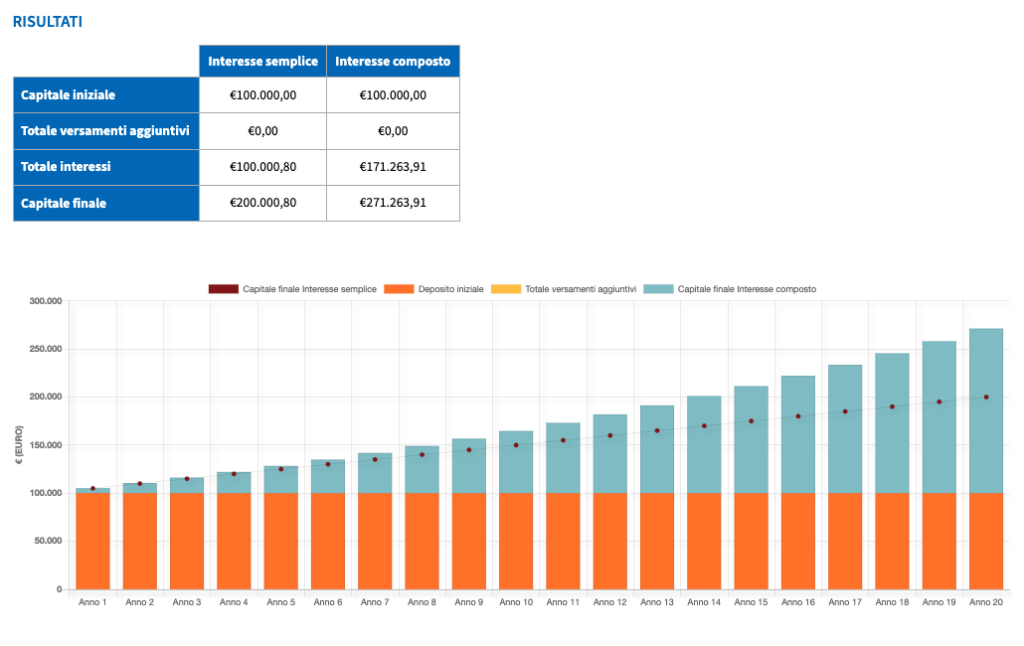Click the Totale versamenti aggiuntivi row header
The width and height of the screenshot is (1024, 646).
106,131
